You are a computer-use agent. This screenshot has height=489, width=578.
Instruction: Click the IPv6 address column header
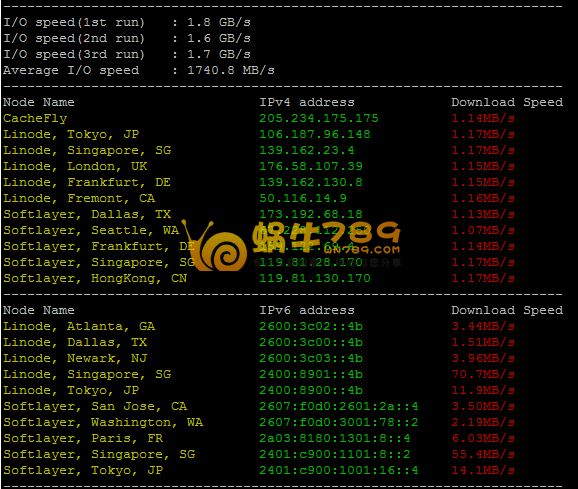point(307,310)
